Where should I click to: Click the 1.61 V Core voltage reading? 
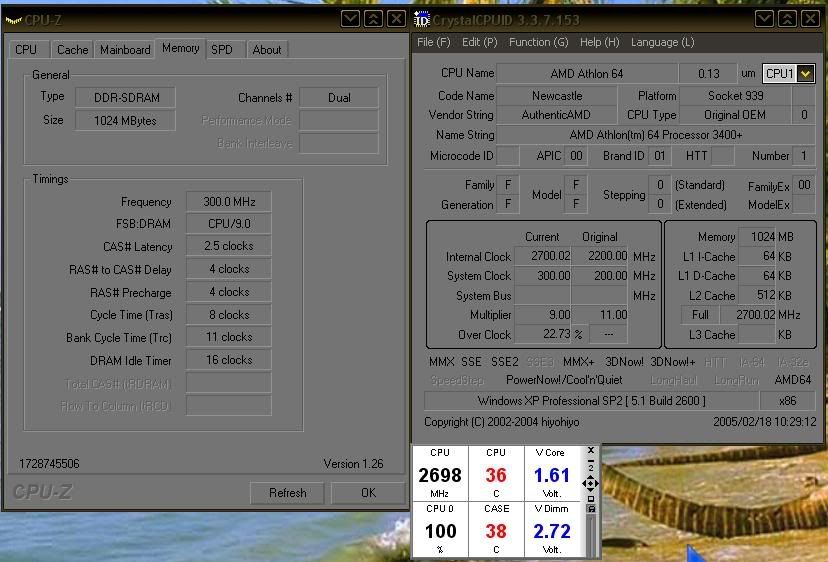click(552, 474)
